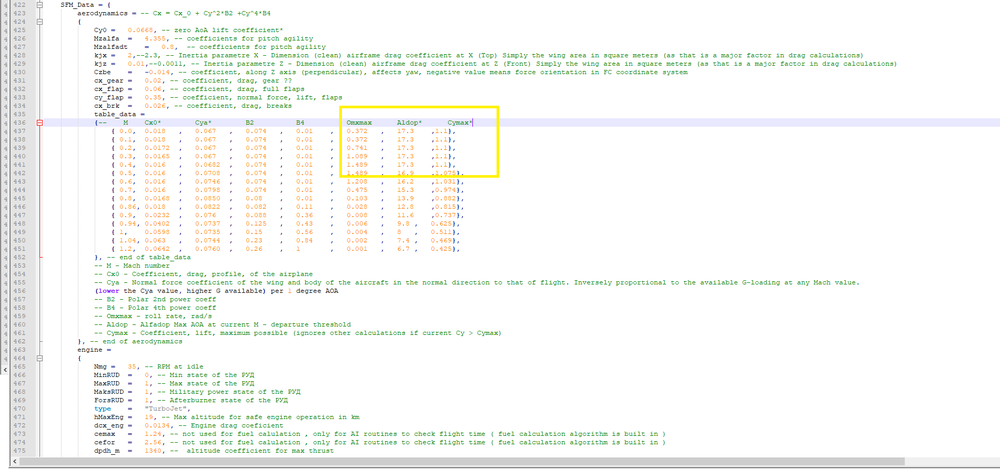Click the 'B4' column header on line 436

tap(300, 123)
